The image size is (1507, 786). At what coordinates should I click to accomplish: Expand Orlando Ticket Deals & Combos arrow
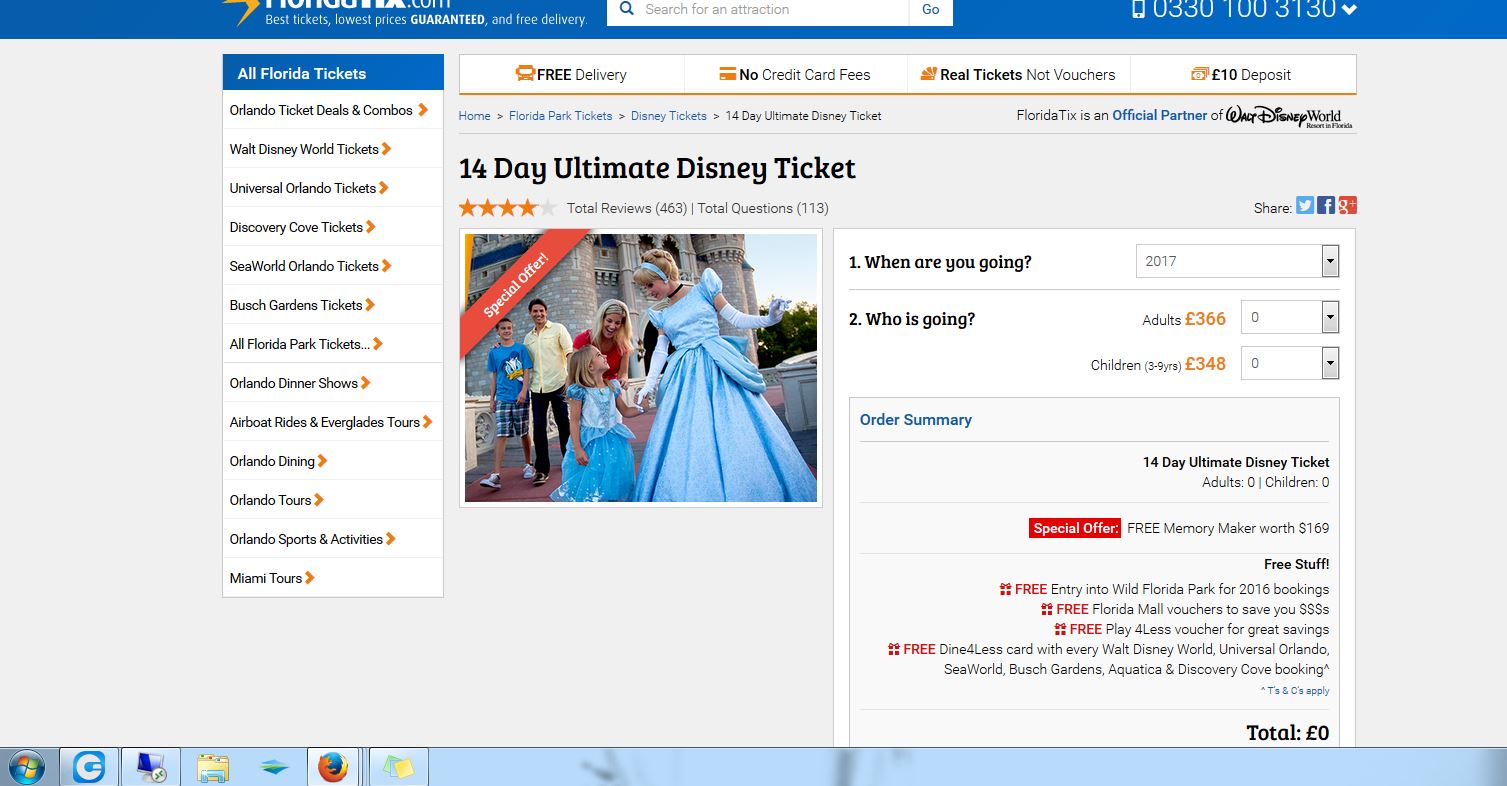tap(424, 110)
